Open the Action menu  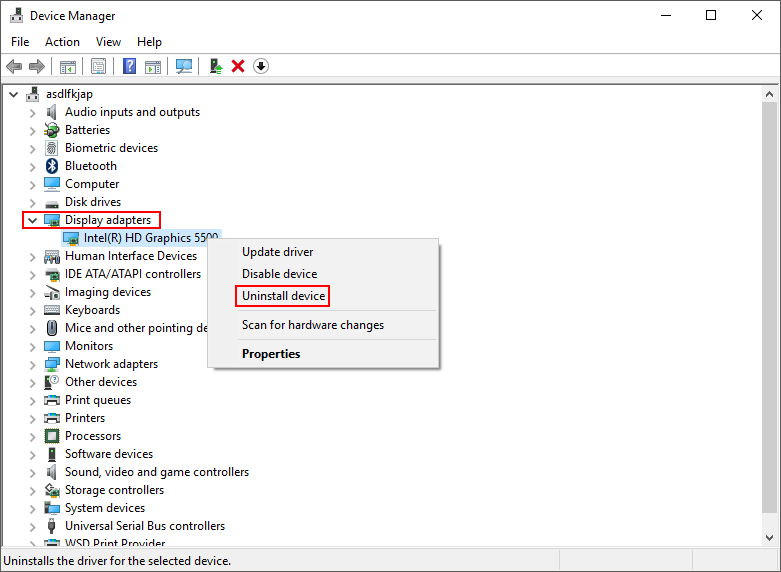pos(62,42)
